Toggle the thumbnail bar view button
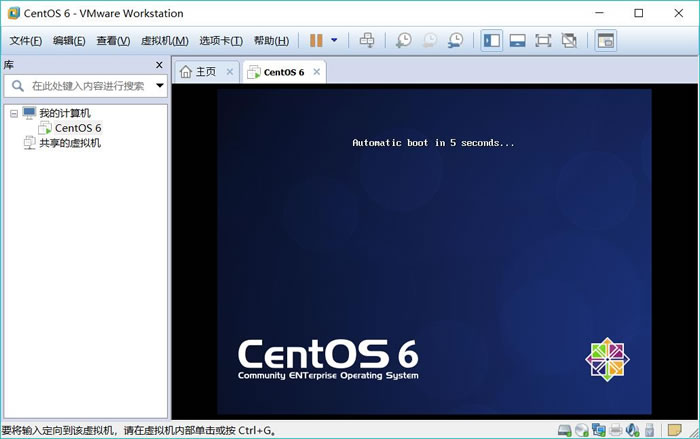 517,41
